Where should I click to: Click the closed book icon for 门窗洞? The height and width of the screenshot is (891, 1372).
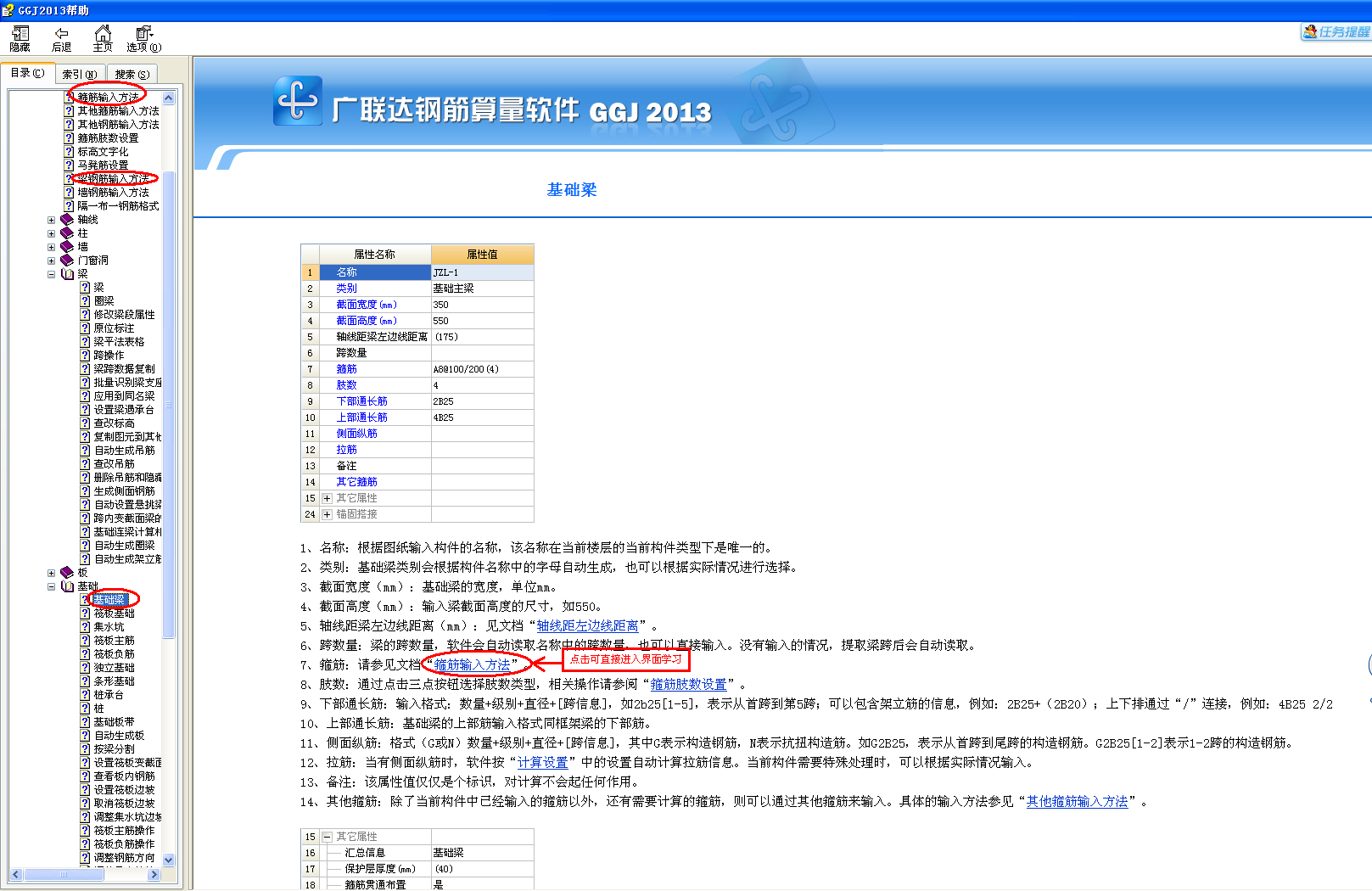point(67,261)
